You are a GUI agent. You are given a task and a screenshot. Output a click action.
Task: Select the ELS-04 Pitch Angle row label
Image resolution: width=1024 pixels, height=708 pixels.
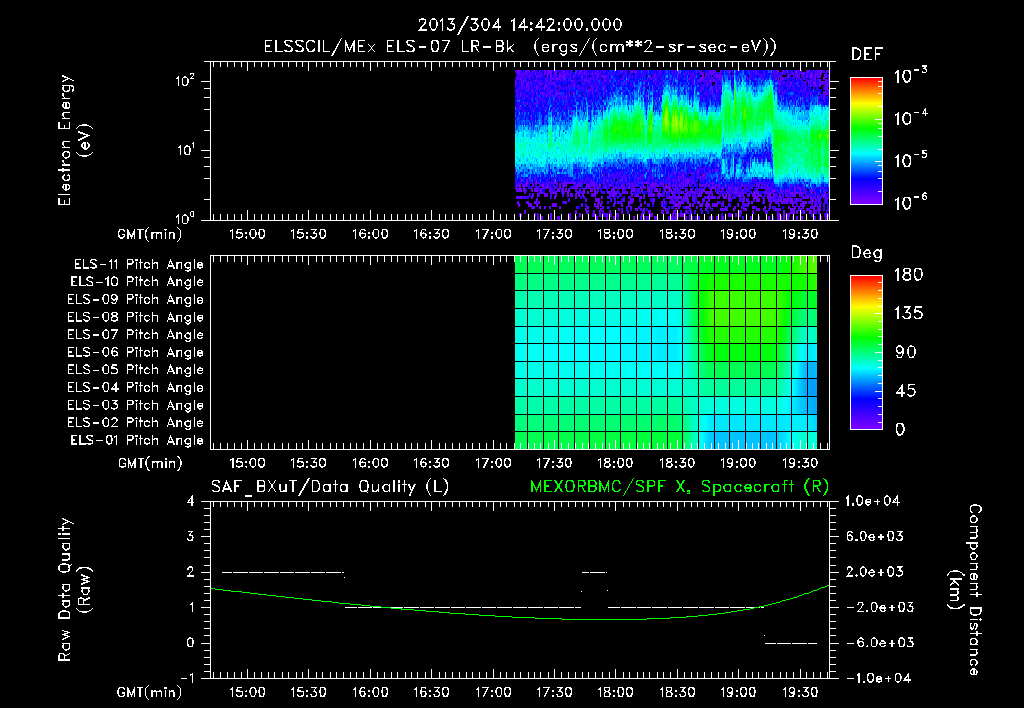[136, 387]
